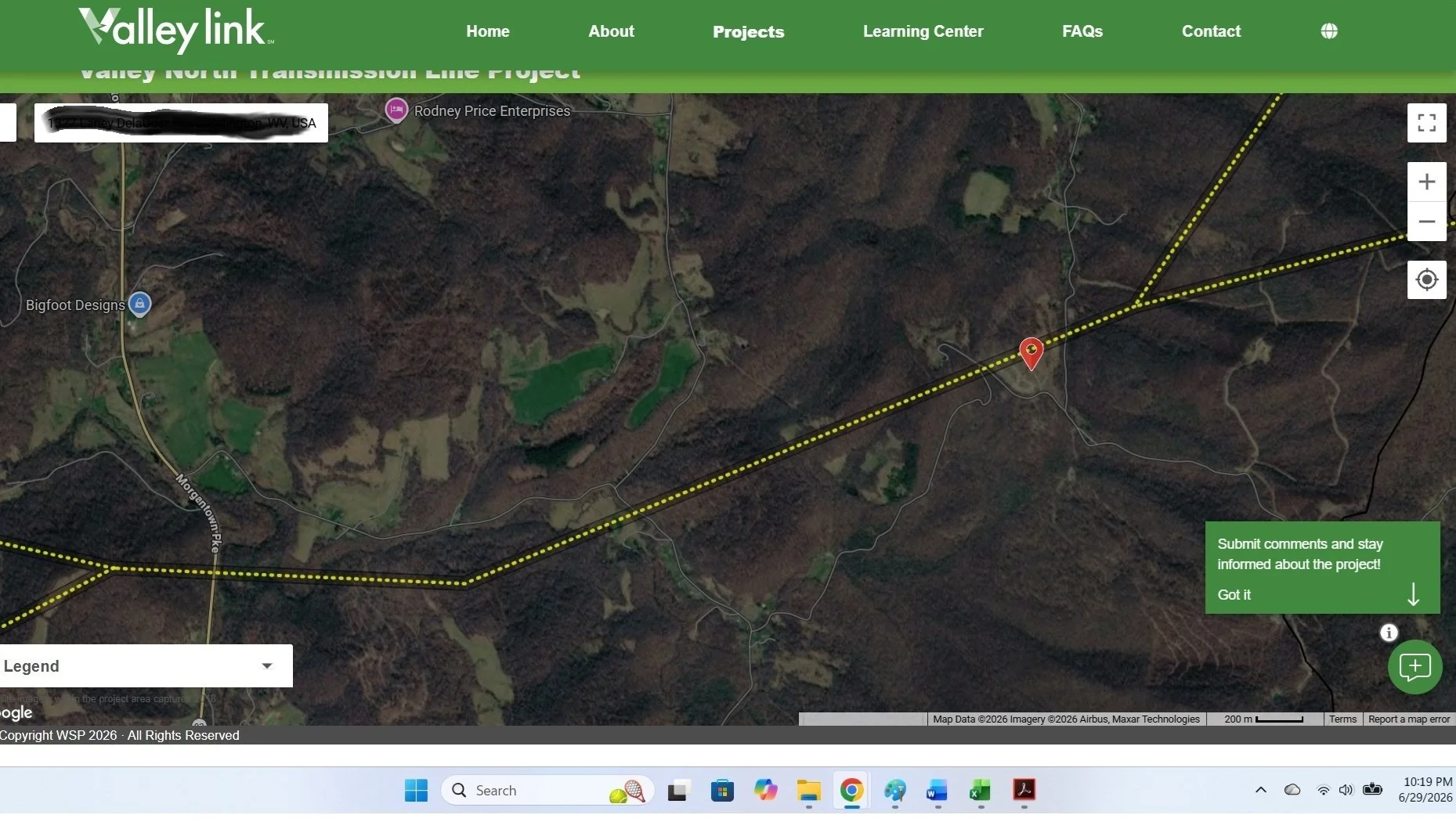Open Adobe Acrobat from taskbar
This screenshot has width=1456, height=822.
pyautogui.click(x=1024, y=791)
